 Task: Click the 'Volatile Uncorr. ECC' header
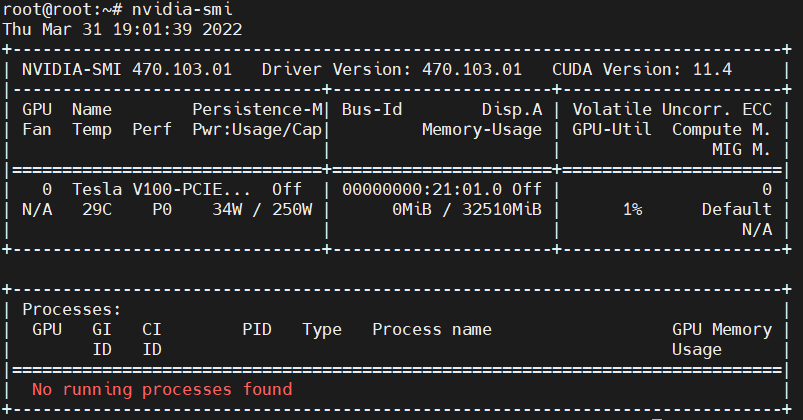pyautogui.click(x=672, y=109)
